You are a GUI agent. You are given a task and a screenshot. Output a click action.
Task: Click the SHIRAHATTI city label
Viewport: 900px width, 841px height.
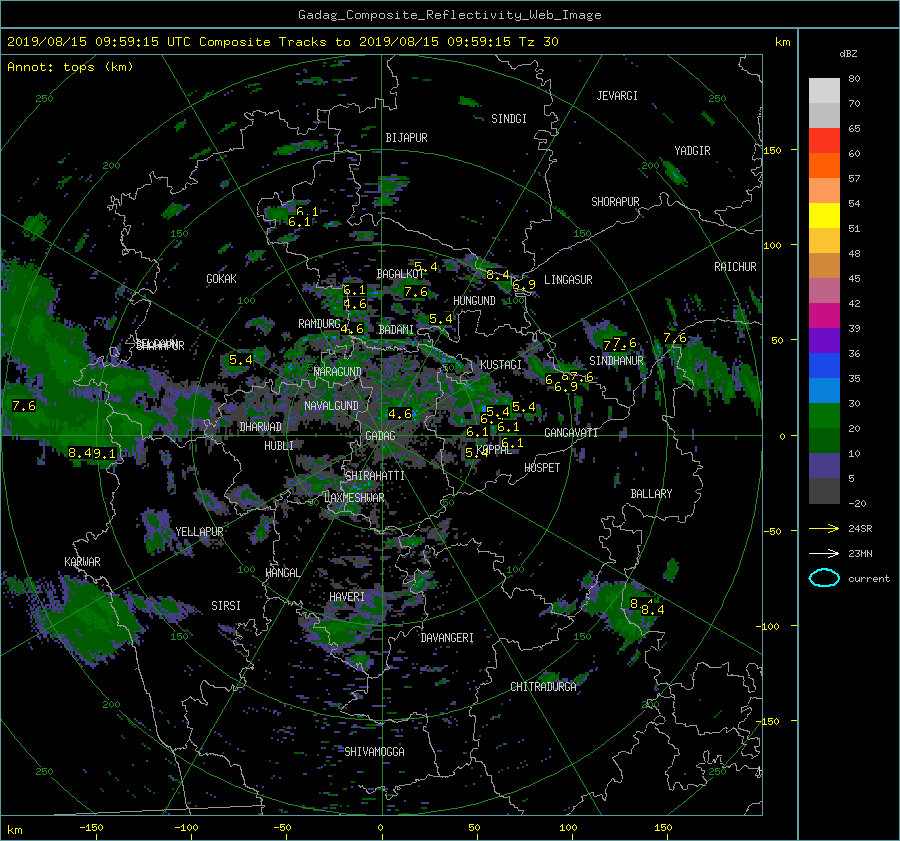375,476
